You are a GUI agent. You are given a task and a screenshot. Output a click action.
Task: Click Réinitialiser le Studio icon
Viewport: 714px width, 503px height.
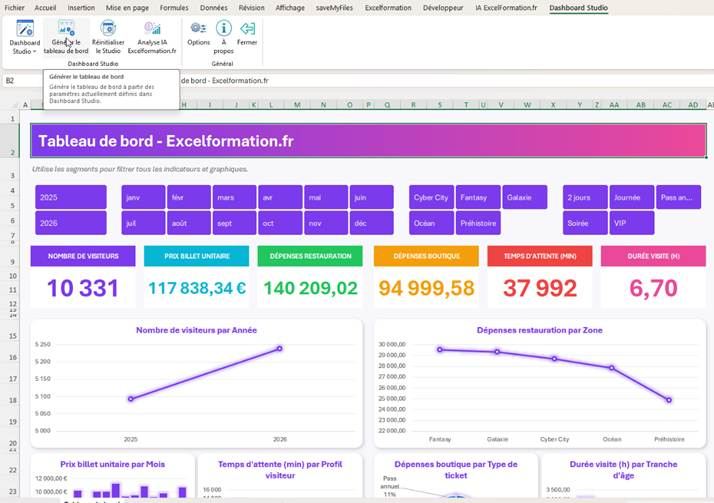(x=108, y=28)
